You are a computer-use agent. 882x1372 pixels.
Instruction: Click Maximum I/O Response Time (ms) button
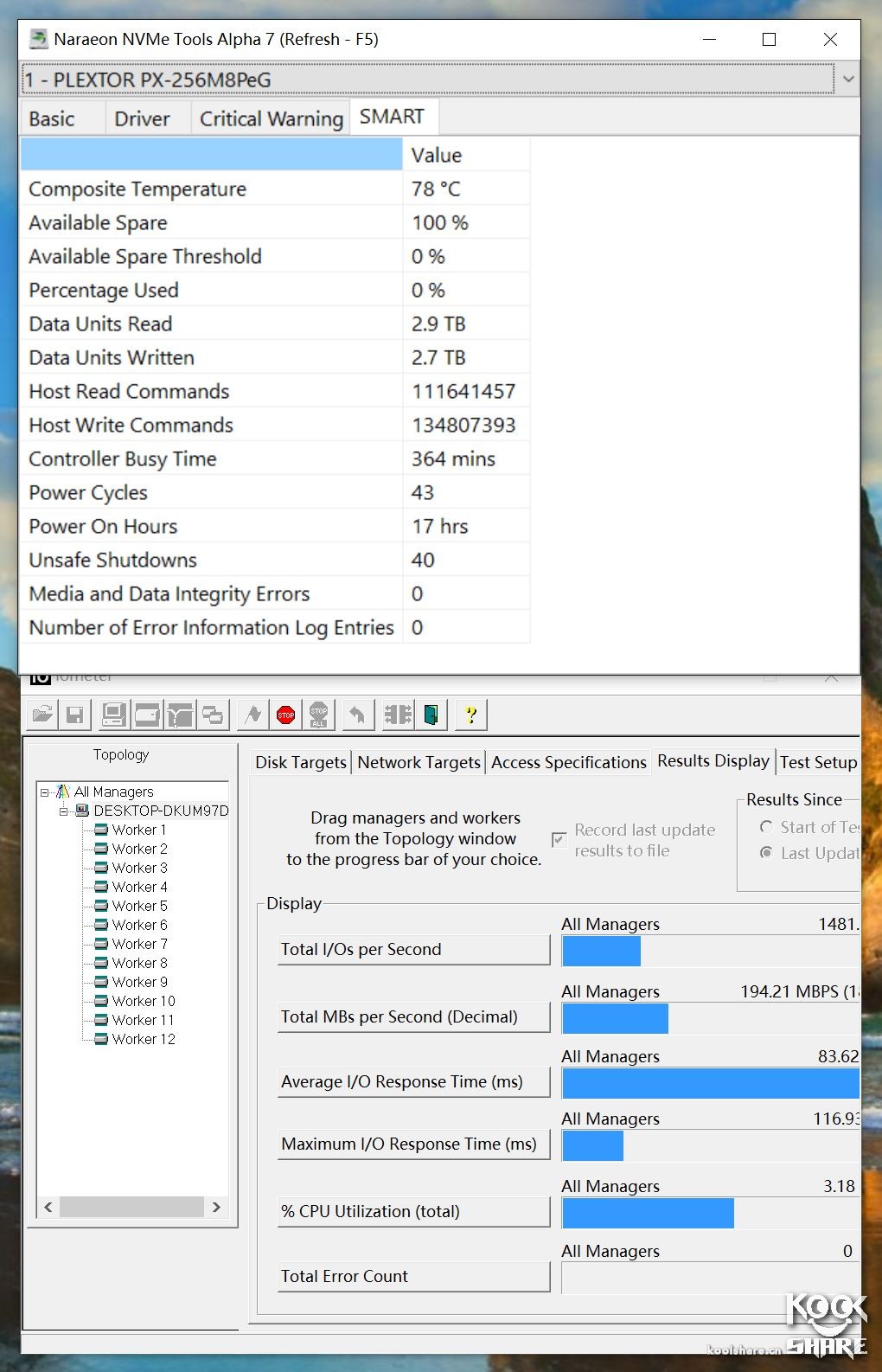[x=413, y=1144]
